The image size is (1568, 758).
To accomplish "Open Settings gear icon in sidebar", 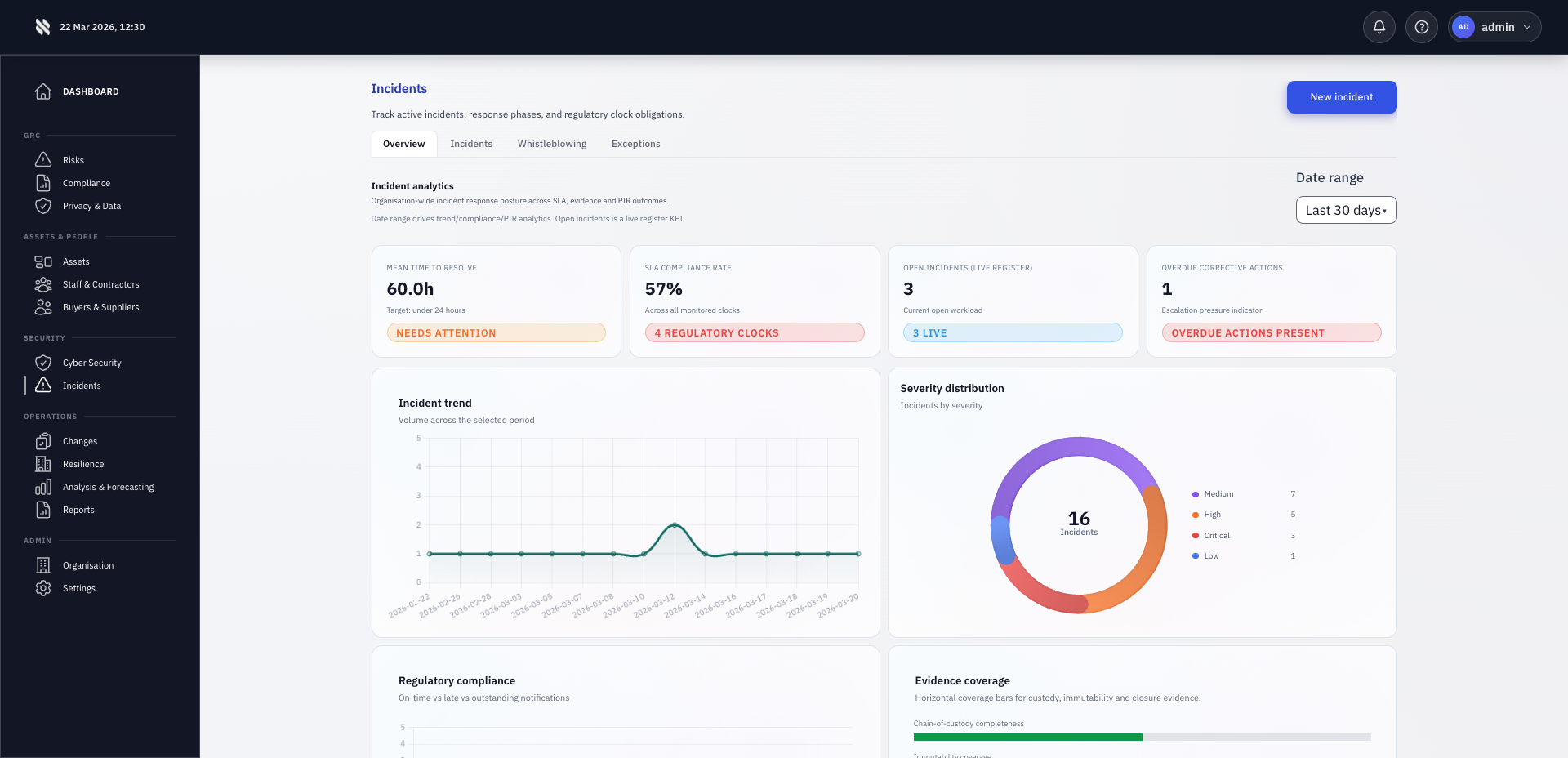I will coord(43,588).
